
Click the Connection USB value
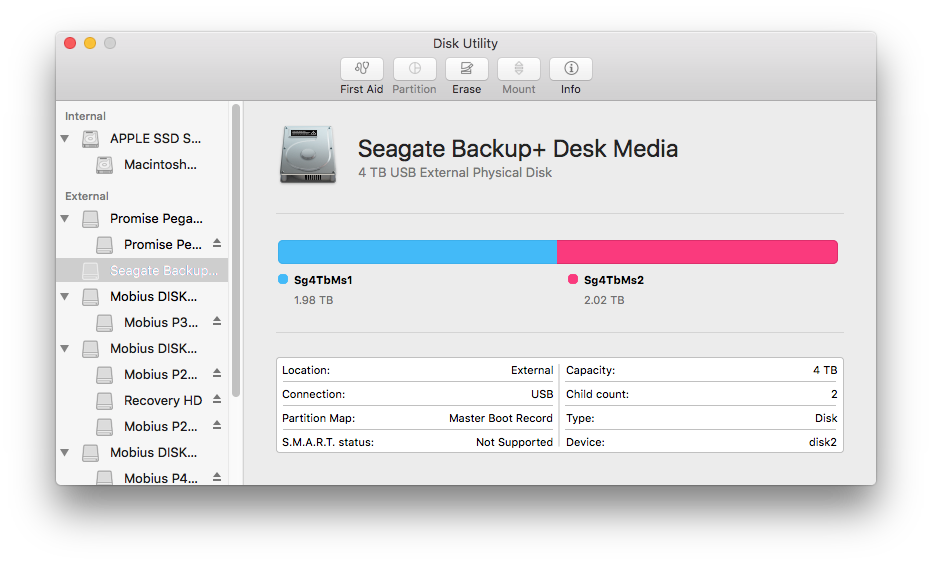coord(542,394)
